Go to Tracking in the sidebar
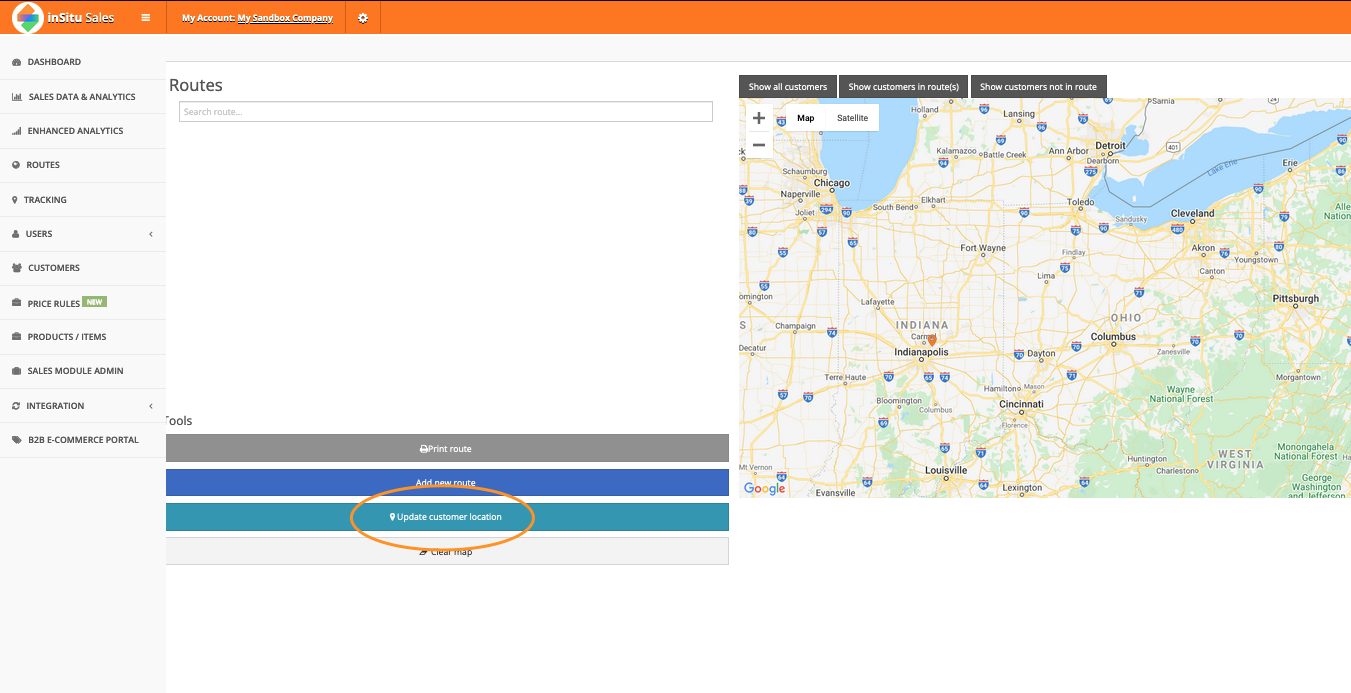The width and height of the screenshot is (1351, 693). pos(45,200)
